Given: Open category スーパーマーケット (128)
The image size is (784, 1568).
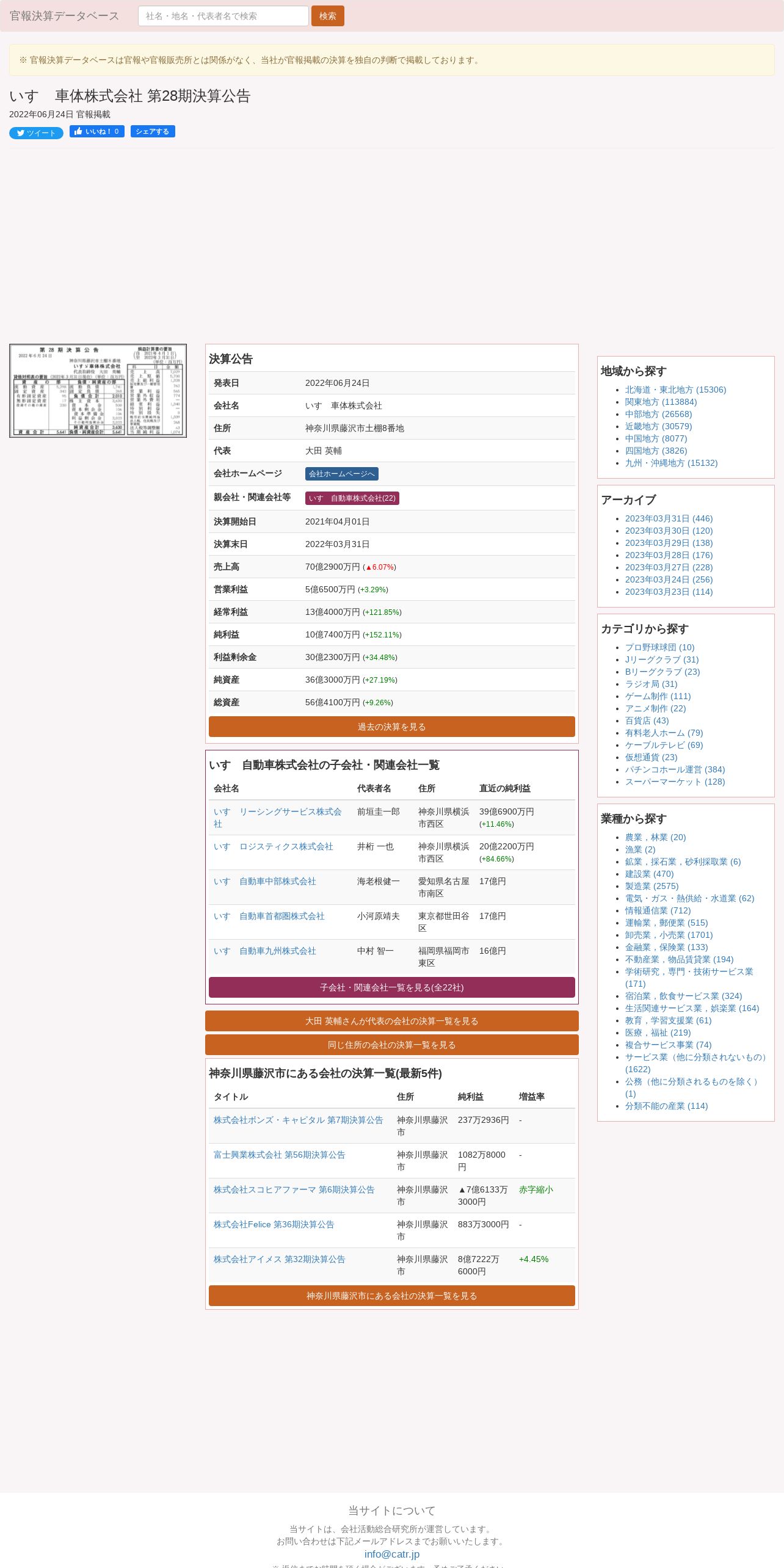Looking at the screenshot, I should (675, 782).
